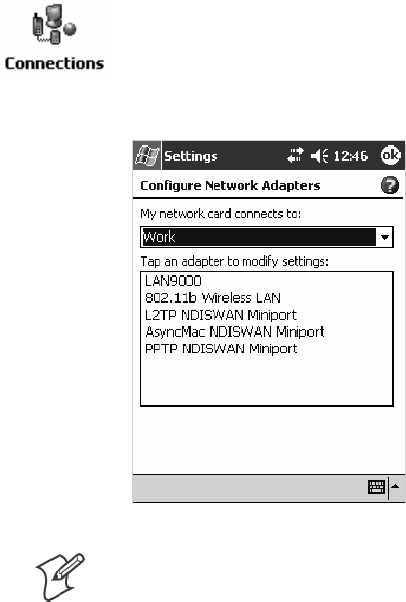This screenshot has width=406, height=602.
Task: Choose L2TP NDISWAN Miniport adapter
Action: click(220, 315)
